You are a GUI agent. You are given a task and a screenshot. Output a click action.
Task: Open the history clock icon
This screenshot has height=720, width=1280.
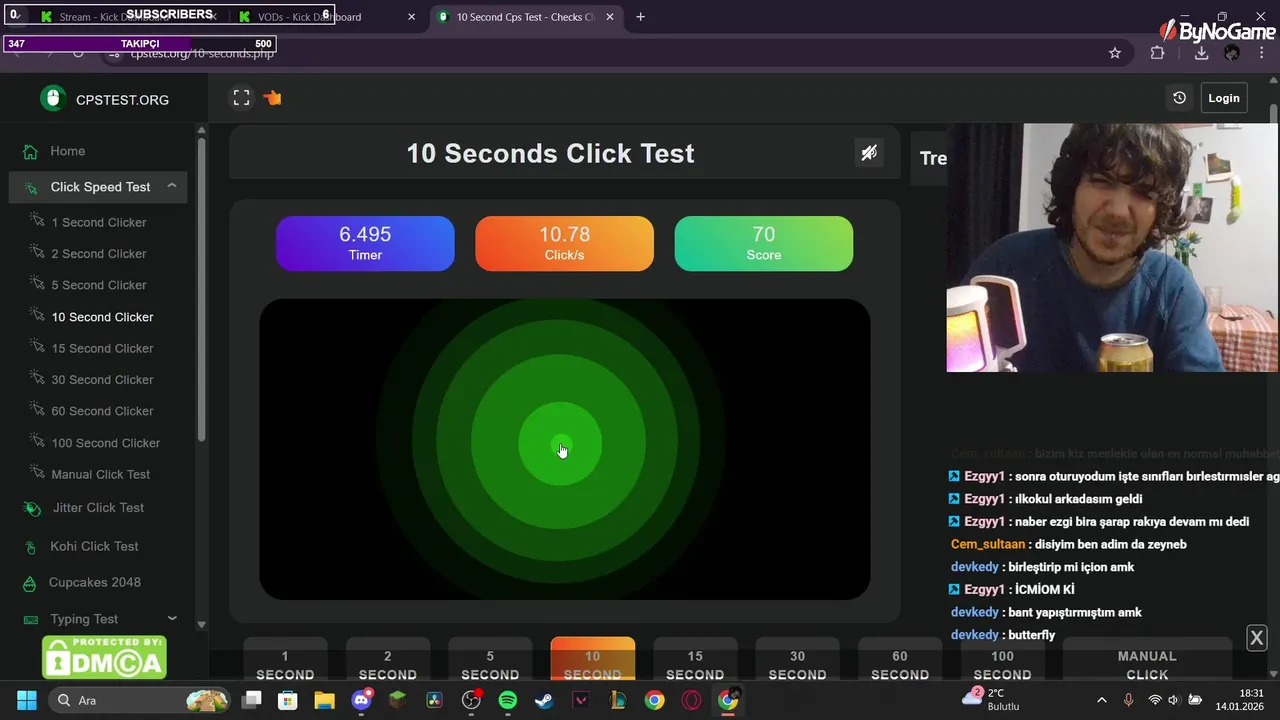point(1179,98)
